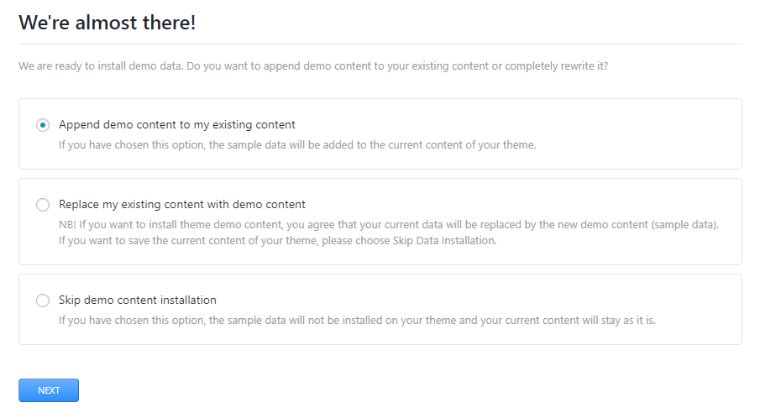Click the blue NEXT button
Image resolution: width=760 pixels, height=418 pixels.
click(x=48, y=390)
